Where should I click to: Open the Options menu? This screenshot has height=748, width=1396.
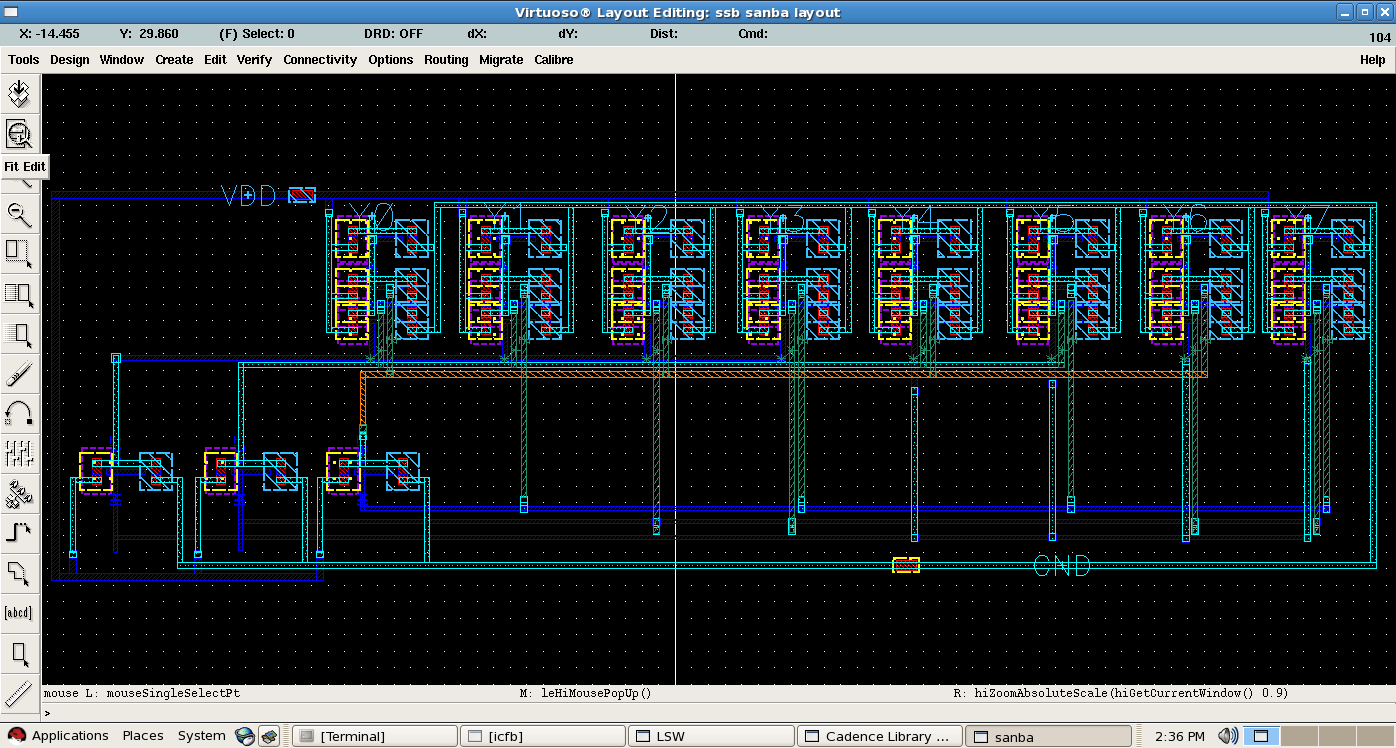[x=390, y=60]
